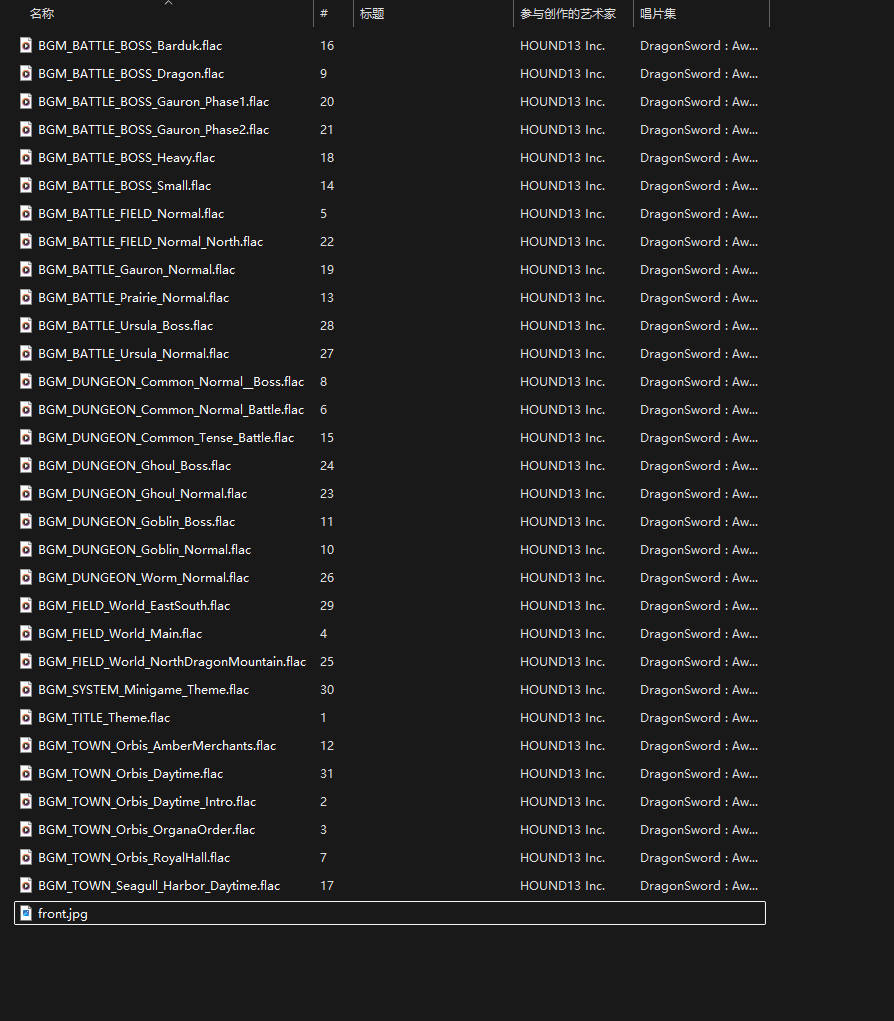
Task: Click the icon of BGM_BATTLE_Ursula_Boss.flac
Action: click(x=25, y=326)
